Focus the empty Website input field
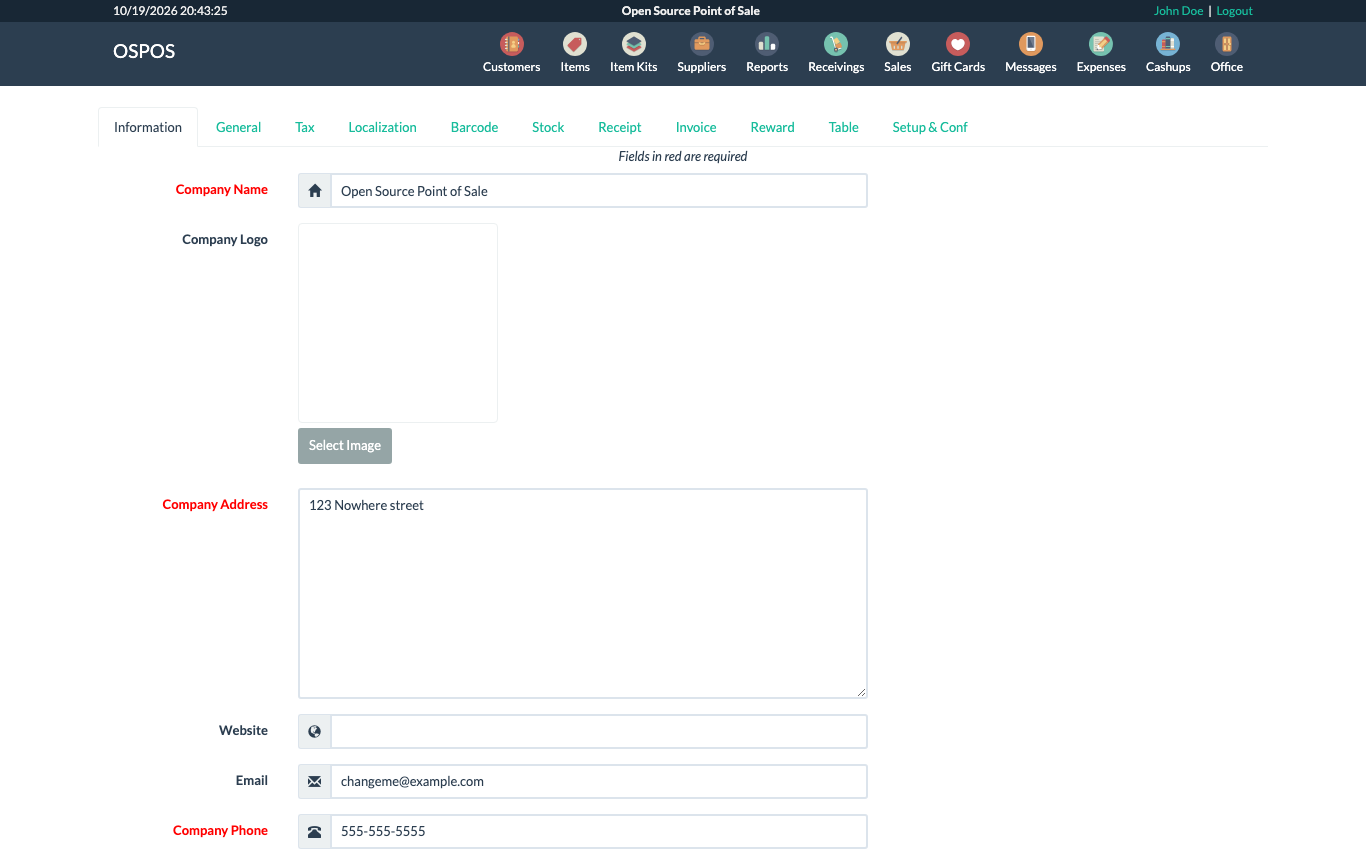This screenshot has width=1366, height=860. click(x=599, y=731)
